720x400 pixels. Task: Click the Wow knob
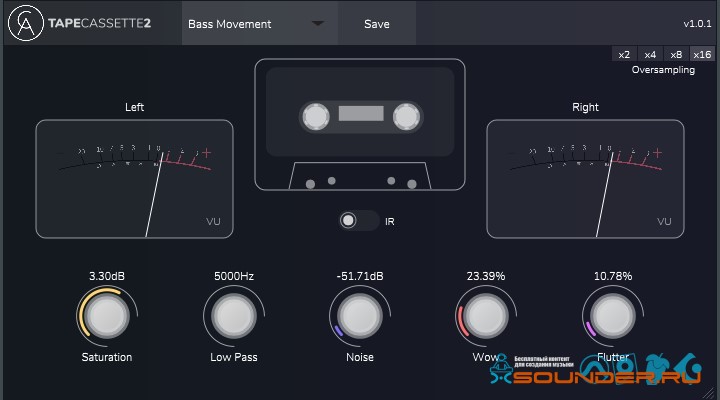(x=486, y=316)
